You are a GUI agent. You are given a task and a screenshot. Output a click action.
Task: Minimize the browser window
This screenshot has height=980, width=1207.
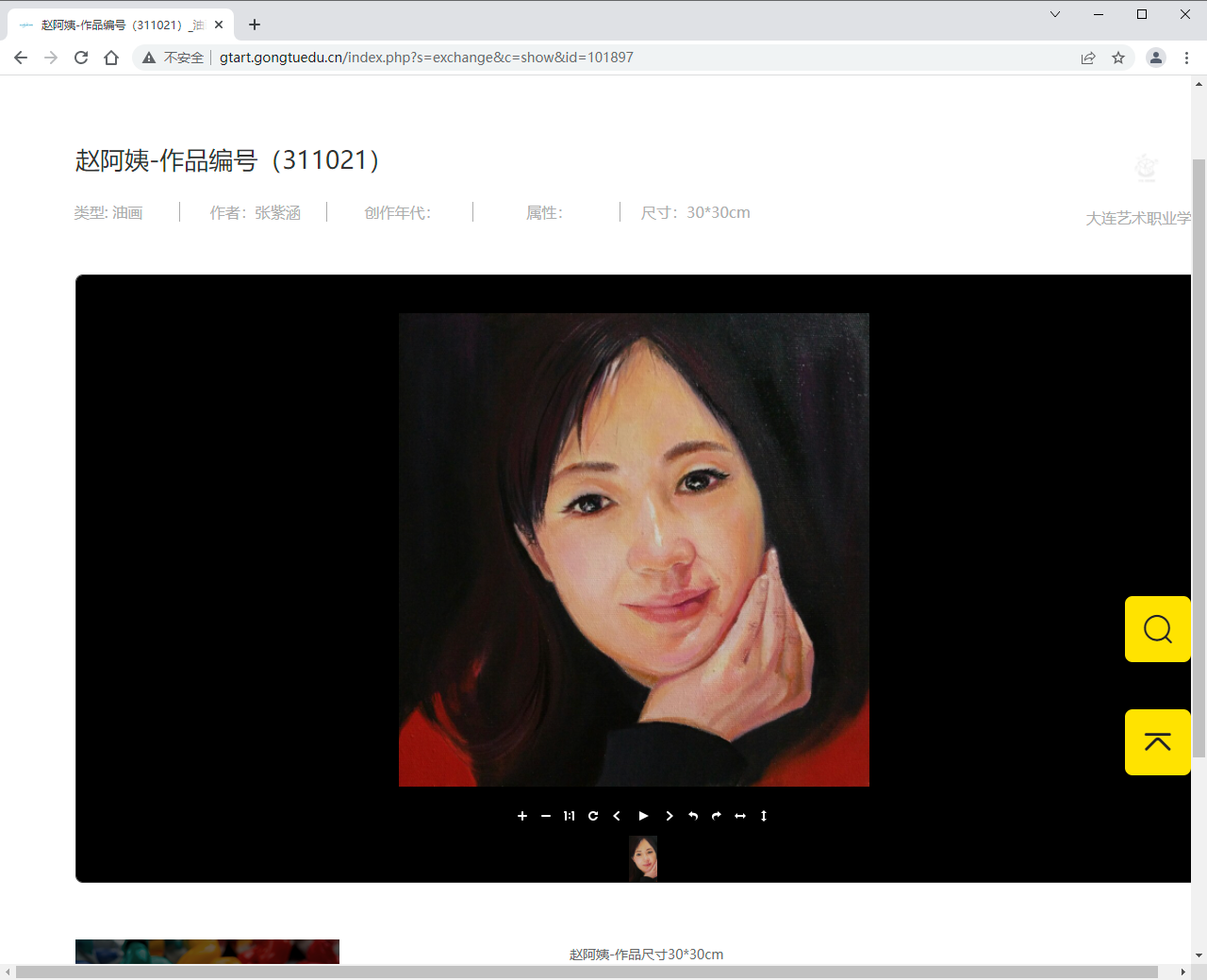(1099, 14)
